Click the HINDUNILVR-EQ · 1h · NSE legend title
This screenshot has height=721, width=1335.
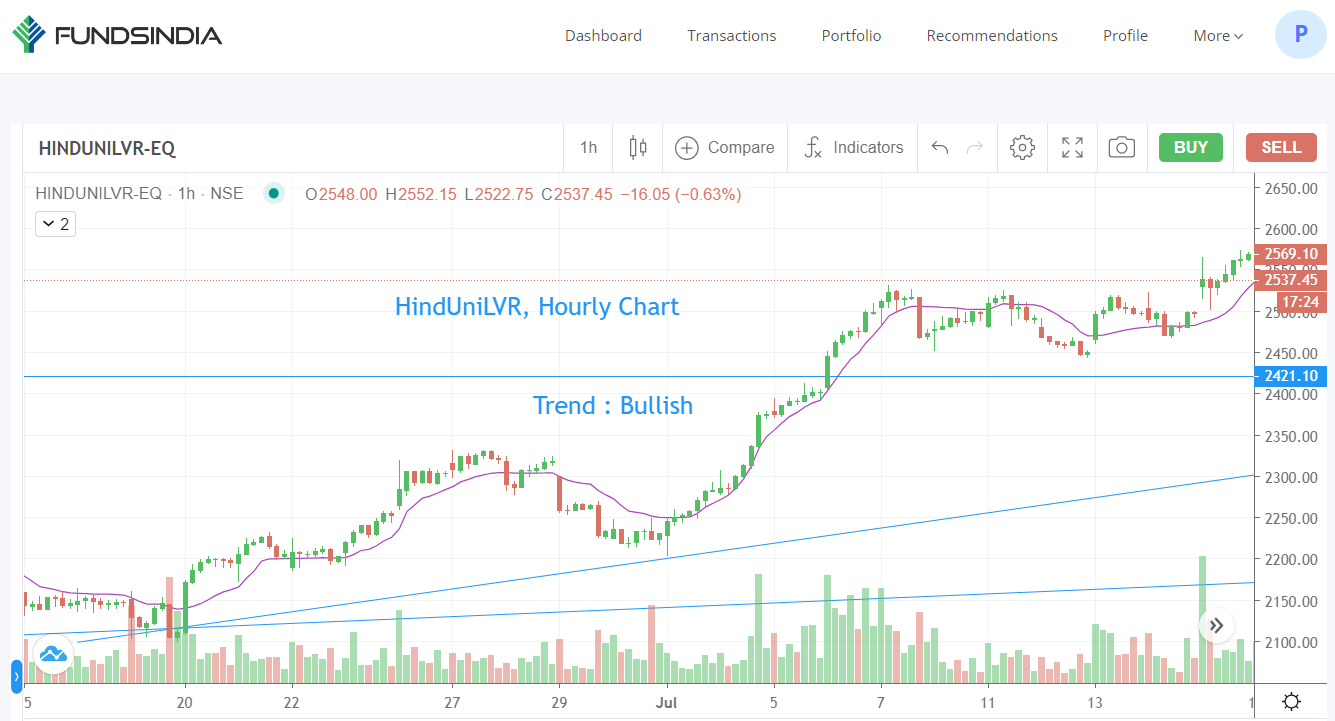pos(139,194)
